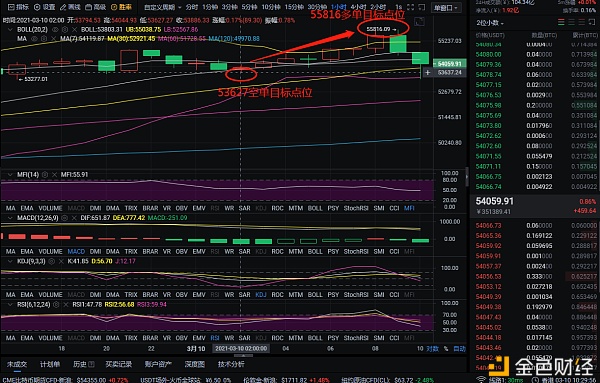Toggle 对数 logarithmic scale

click(x=433, y=349)
